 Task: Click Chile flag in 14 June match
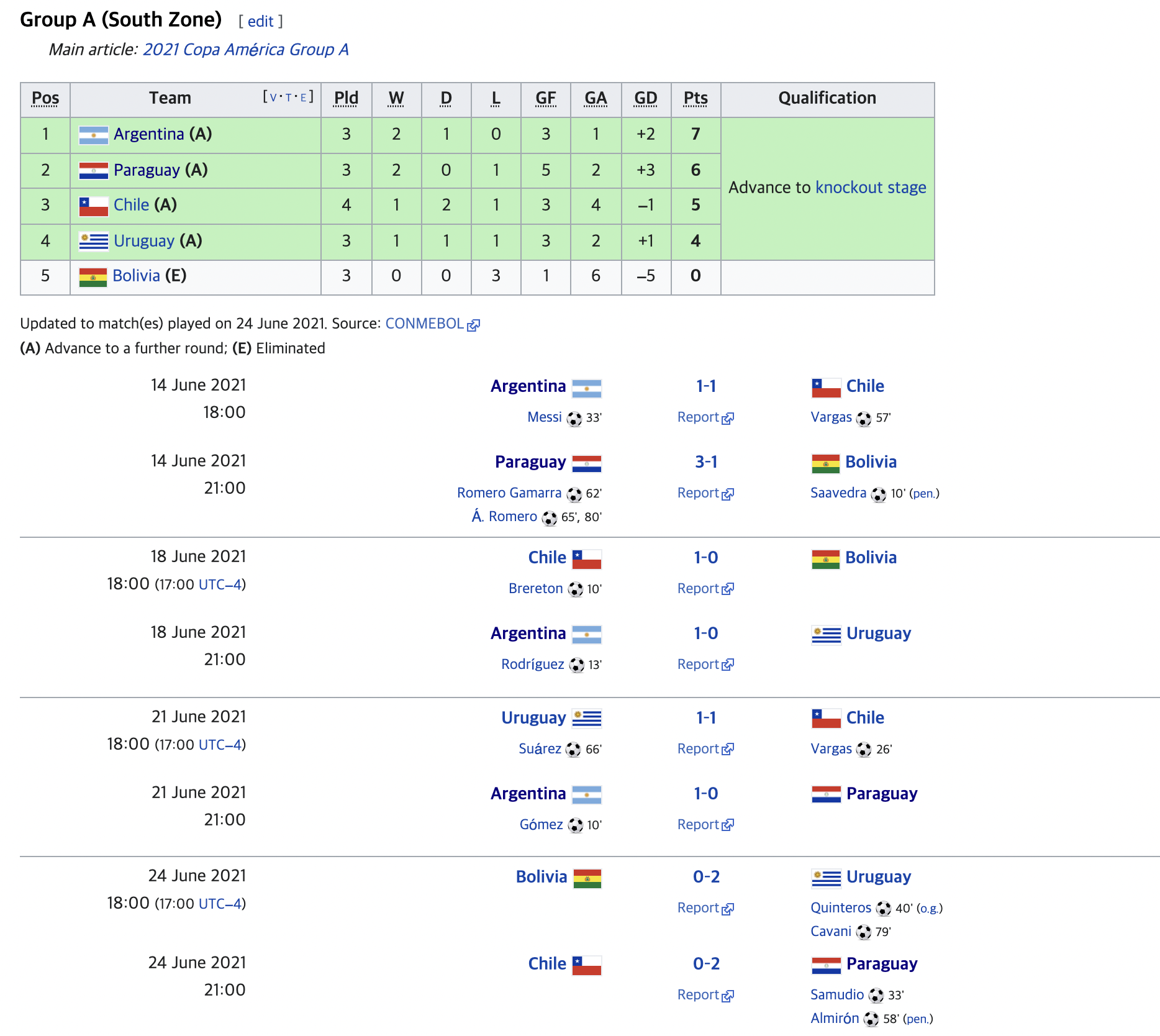[827, 388]
